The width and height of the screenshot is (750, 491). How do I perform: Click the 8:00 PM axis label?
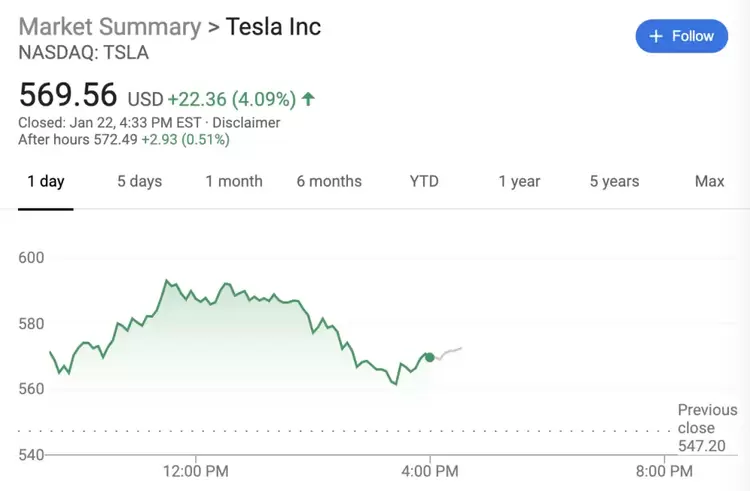(x=664, y=470)
